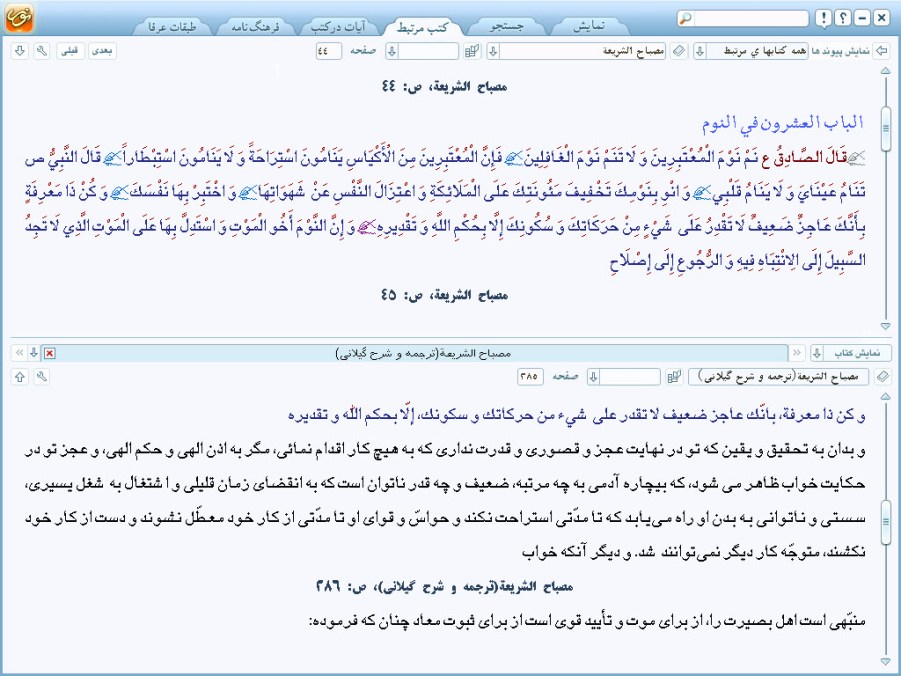The width and height of the screenshot is (901, 676).
Task: Expand the مصباح الشريعة book dropdown arrow
Action: tap(493, 51)
